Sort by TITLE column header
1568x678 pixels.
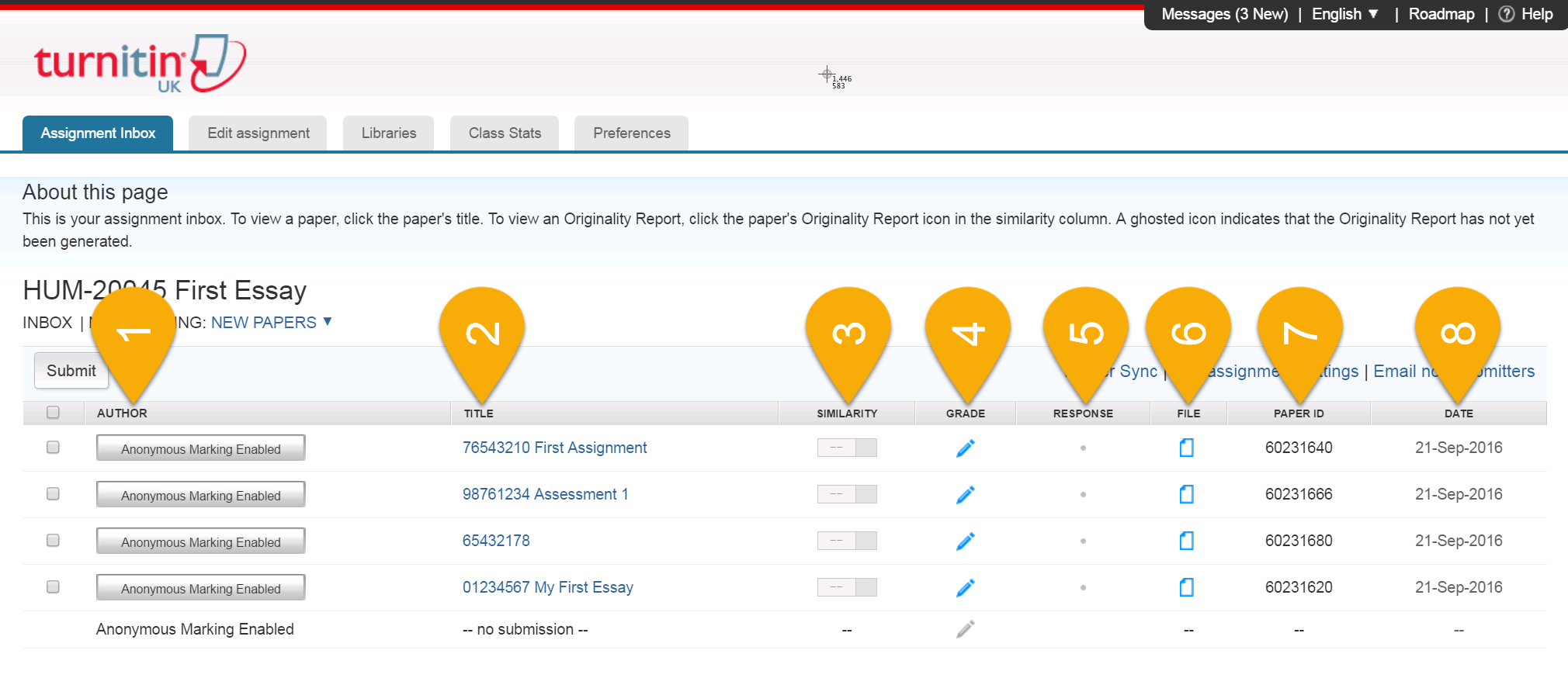click(479, 413)
